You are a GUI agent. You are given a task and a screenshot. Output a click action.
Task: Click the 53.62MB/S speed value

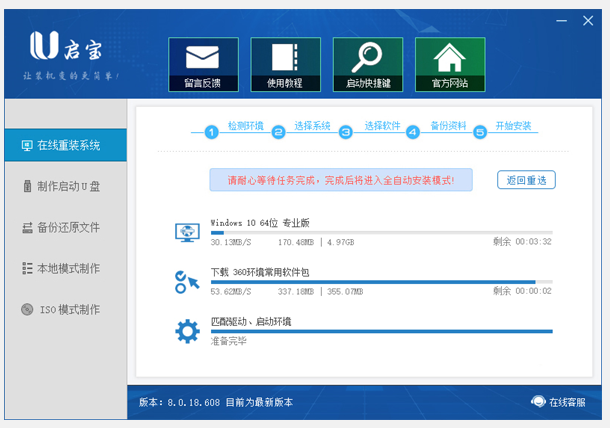(x=231, y=291)
